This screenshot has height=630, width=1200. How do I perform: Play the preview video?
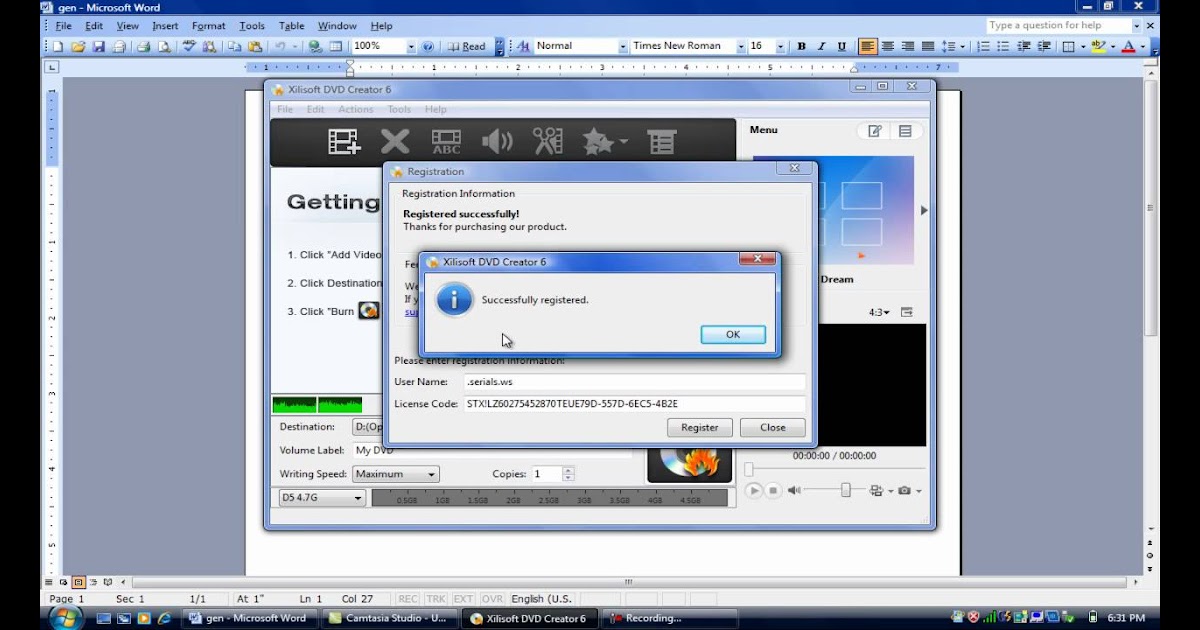pyautogui.click(x=754, y=491)
